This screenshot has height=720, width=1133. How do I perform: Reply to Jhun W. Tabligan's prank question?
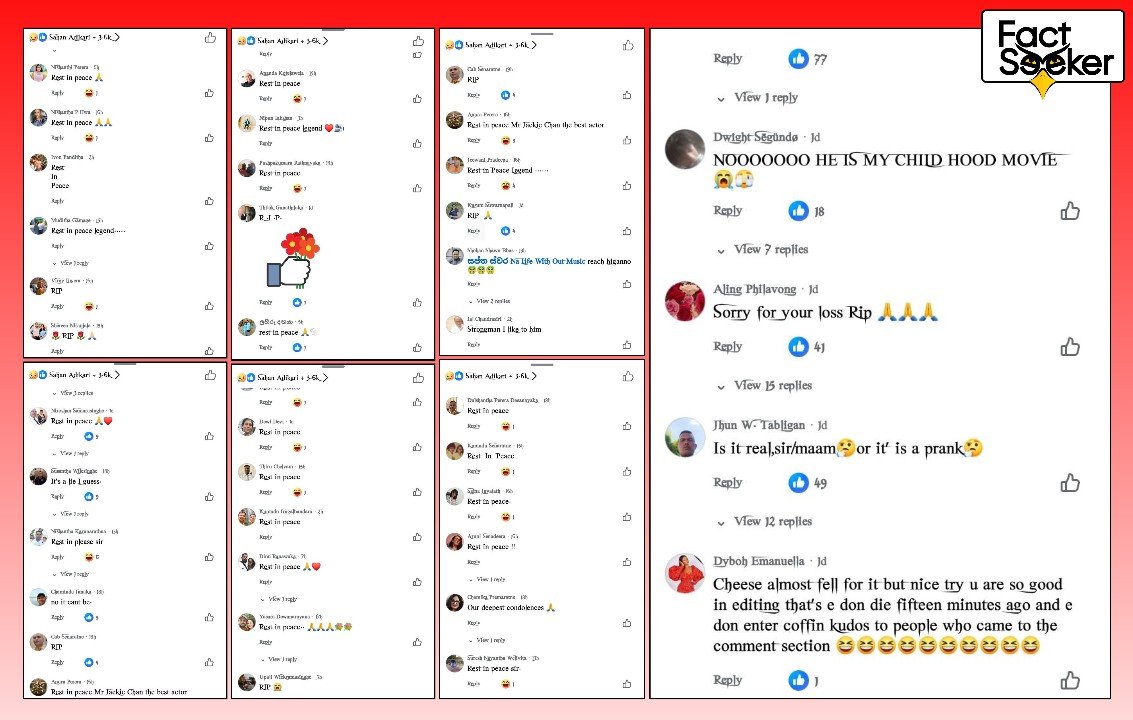[x=728, y=482]
